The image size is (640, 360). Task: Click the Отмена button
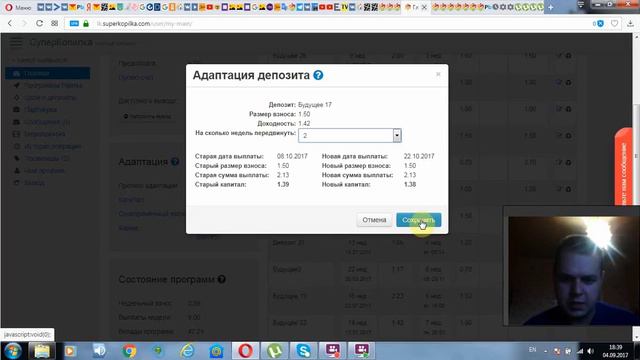(x=374, y=220)
